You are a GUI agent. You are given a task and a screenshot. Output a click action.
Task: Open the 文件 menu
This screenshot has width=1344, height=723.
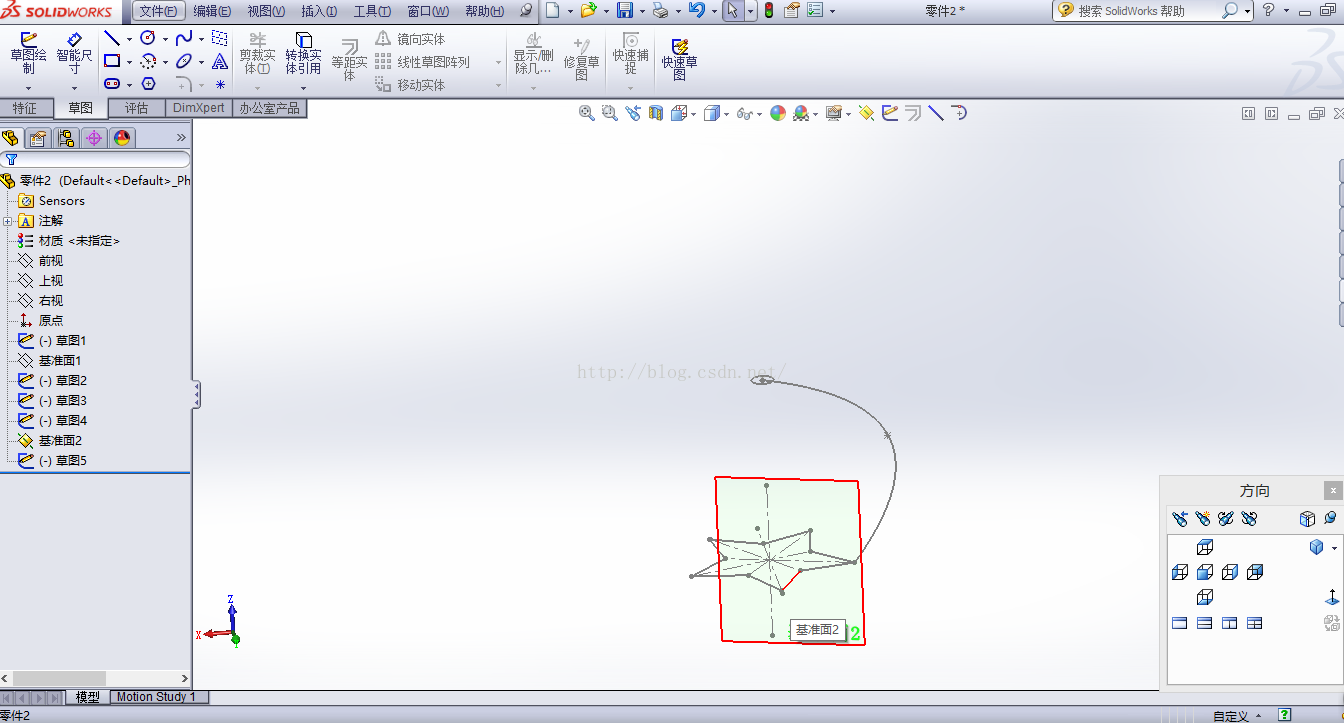pyautogui.click(x=158, y=11)
